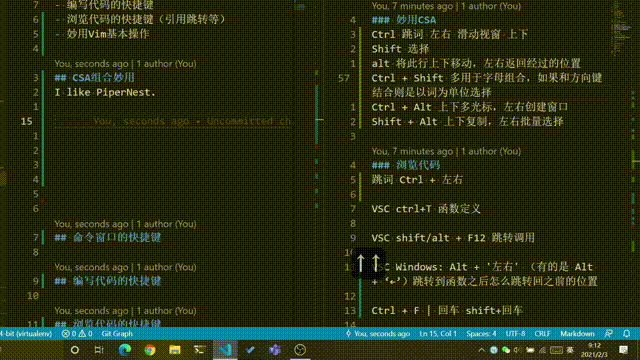
Task: Launch Google Chrome from taskbar
Action: coord(150,350)
